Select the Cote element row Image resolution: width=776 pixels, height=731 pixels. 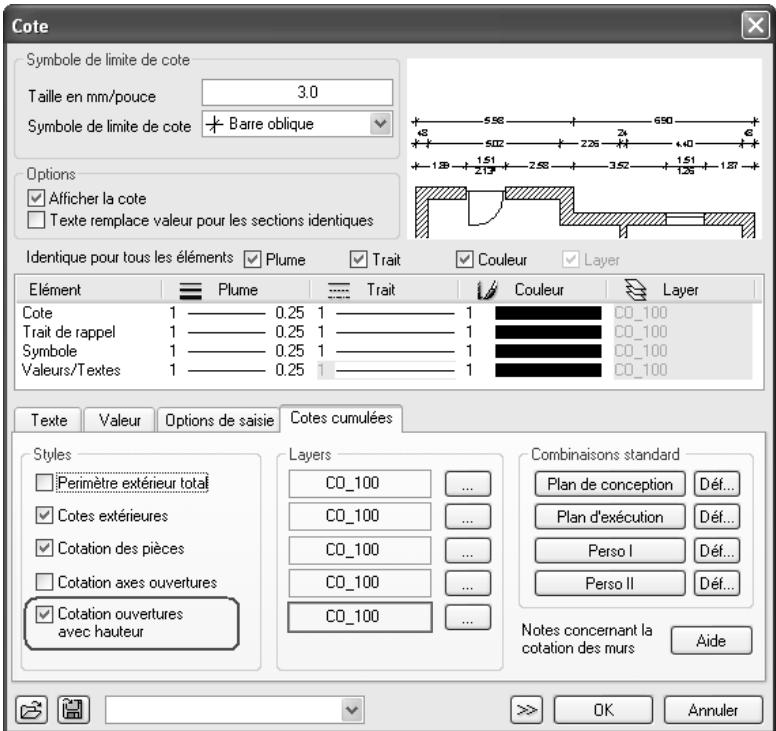(37, 313)
